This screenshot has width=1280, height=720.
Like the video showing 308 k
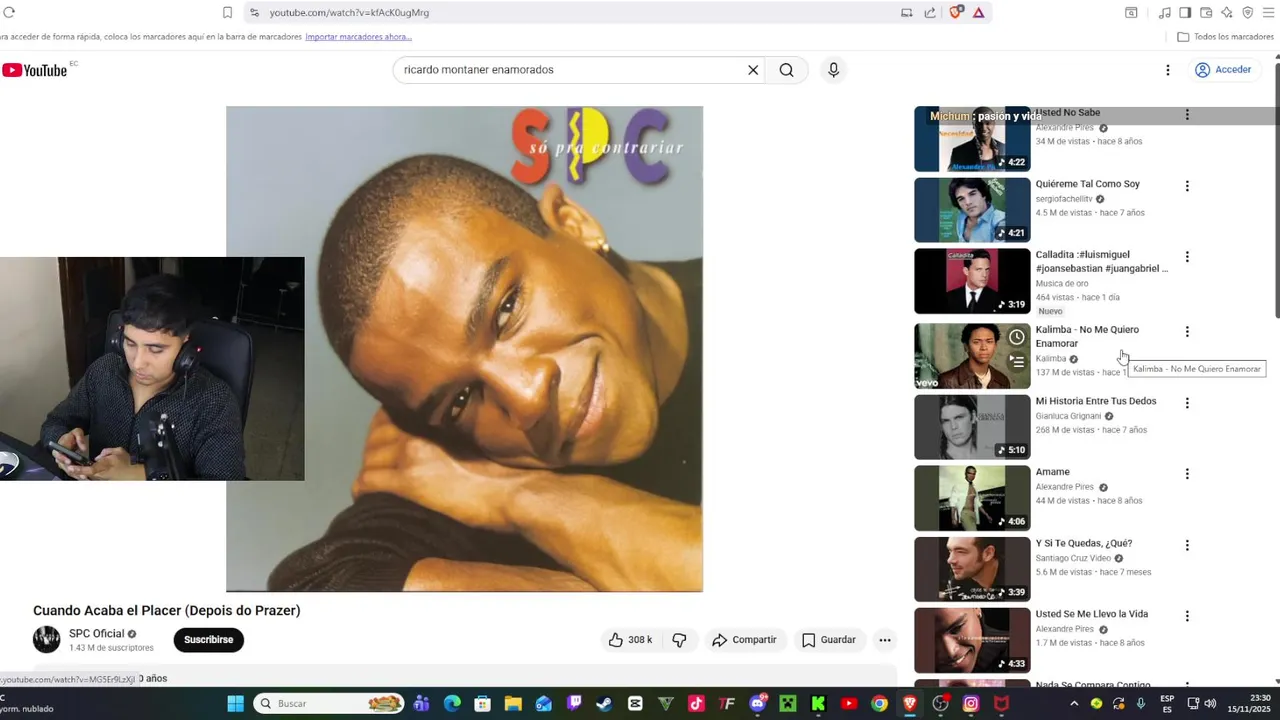[630, 640]
